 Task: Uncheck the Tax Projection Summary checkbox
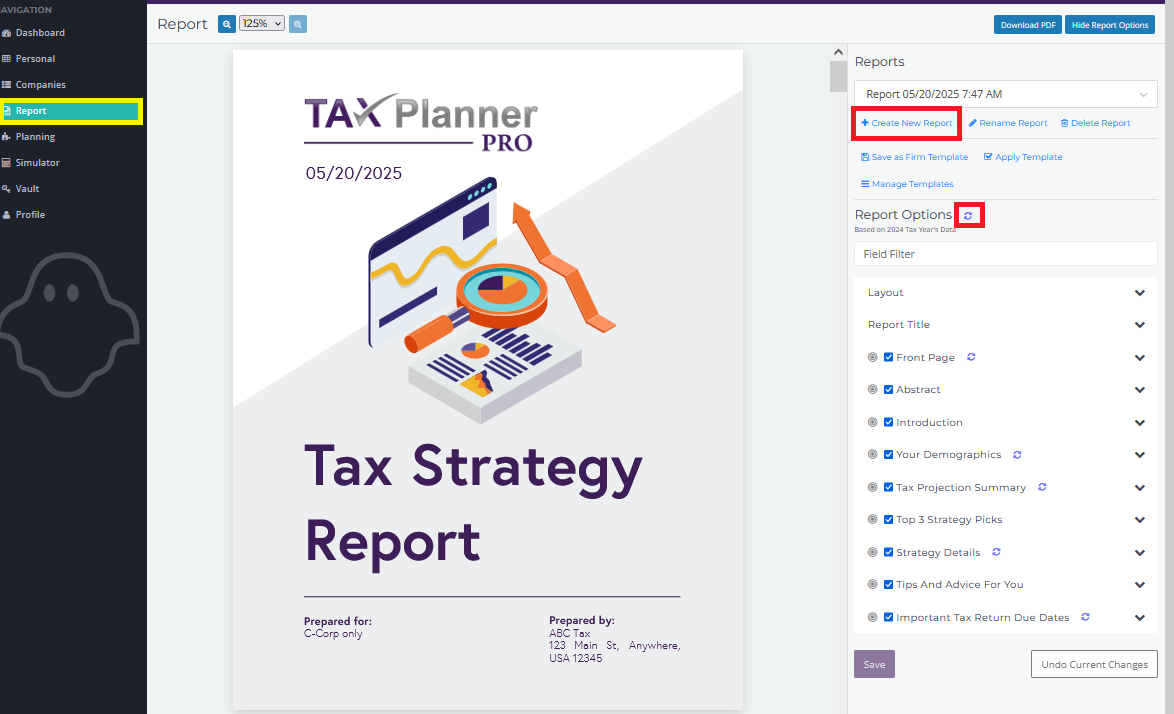tap(889, 487)
